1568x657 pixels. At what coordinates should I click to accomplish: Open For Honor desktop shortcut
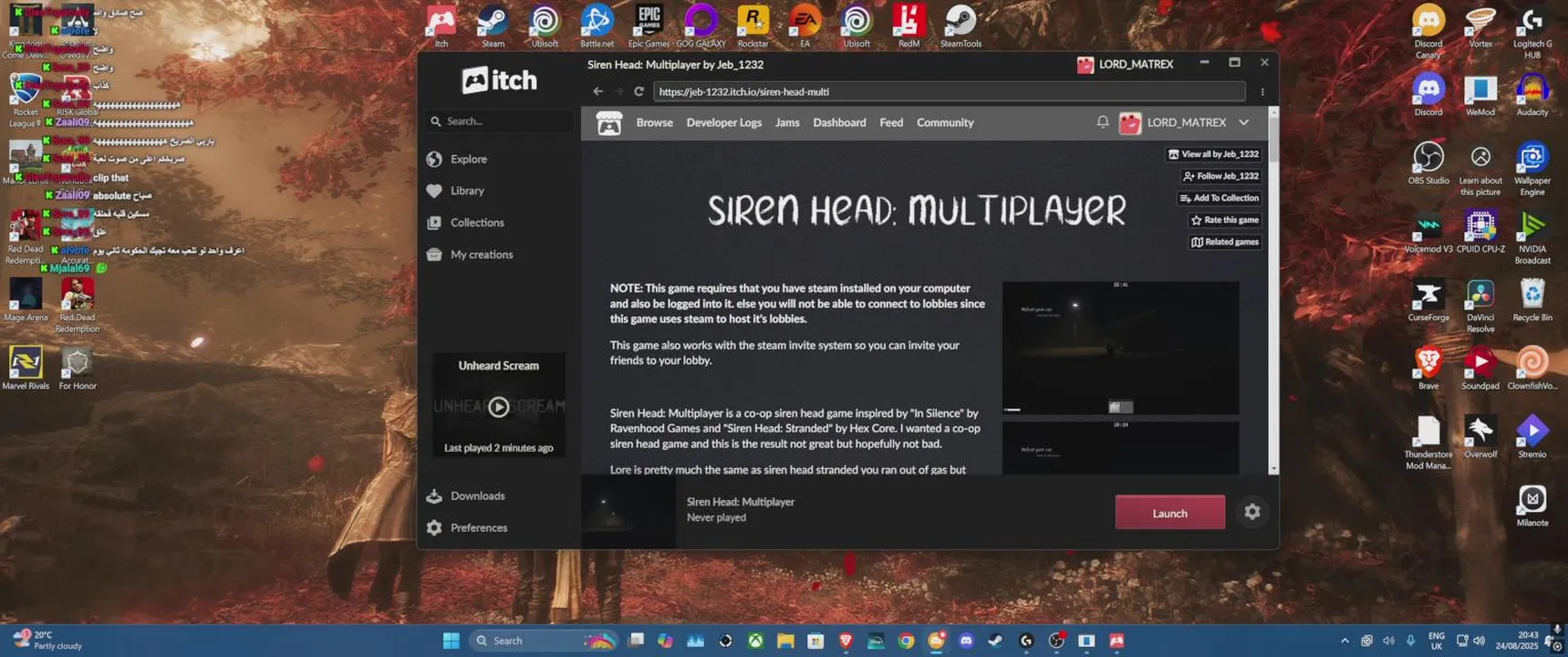pos(78,369)
